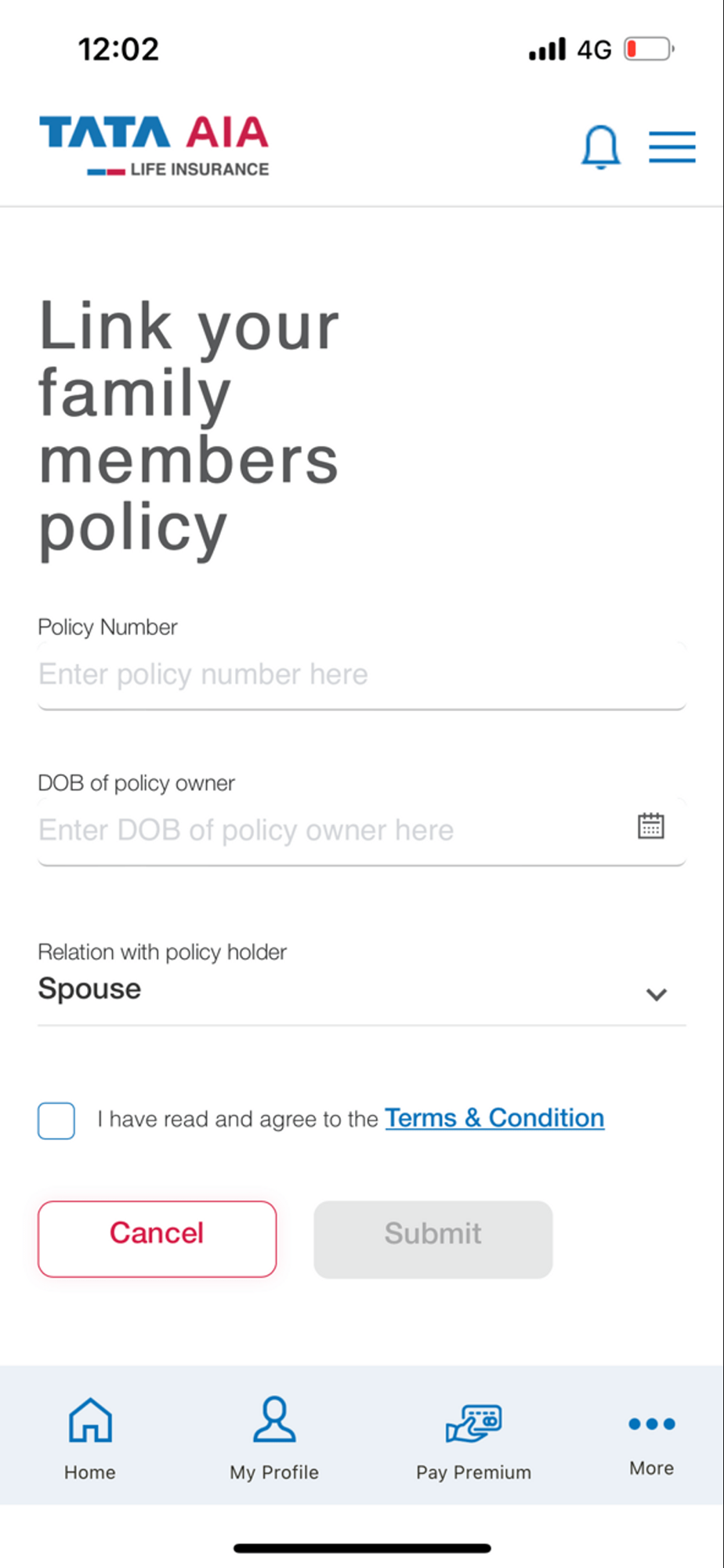Tap the Pay Premium card icon
724x1568 pixels.
[x=473, y=1423]
